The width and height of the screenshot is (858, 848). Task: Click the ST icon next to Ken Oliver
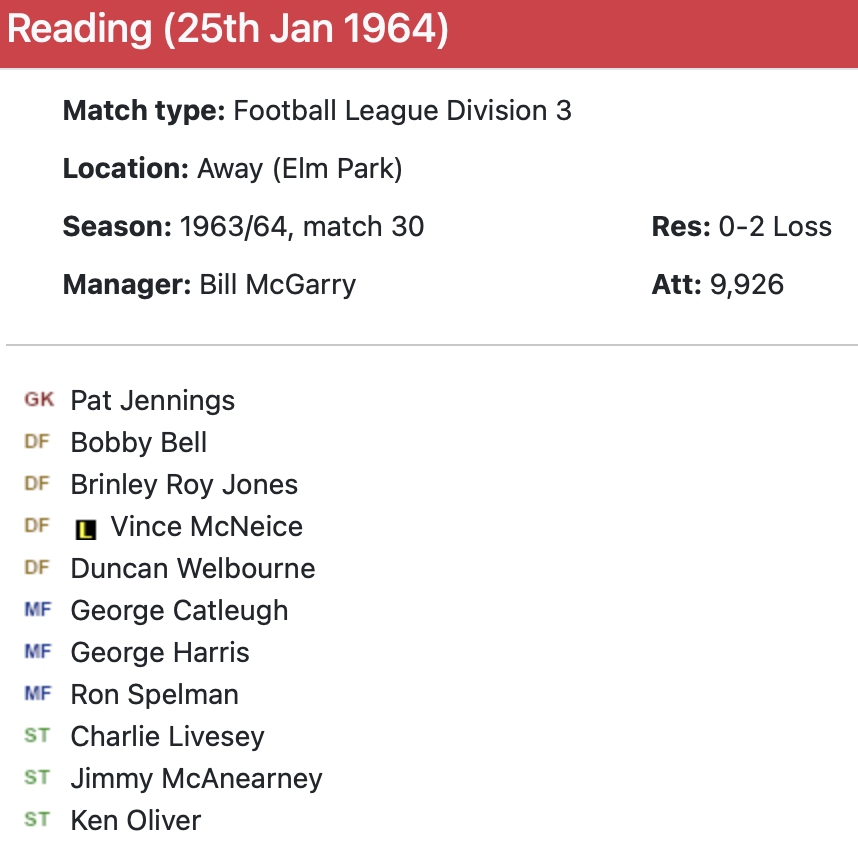coord(37,820)
